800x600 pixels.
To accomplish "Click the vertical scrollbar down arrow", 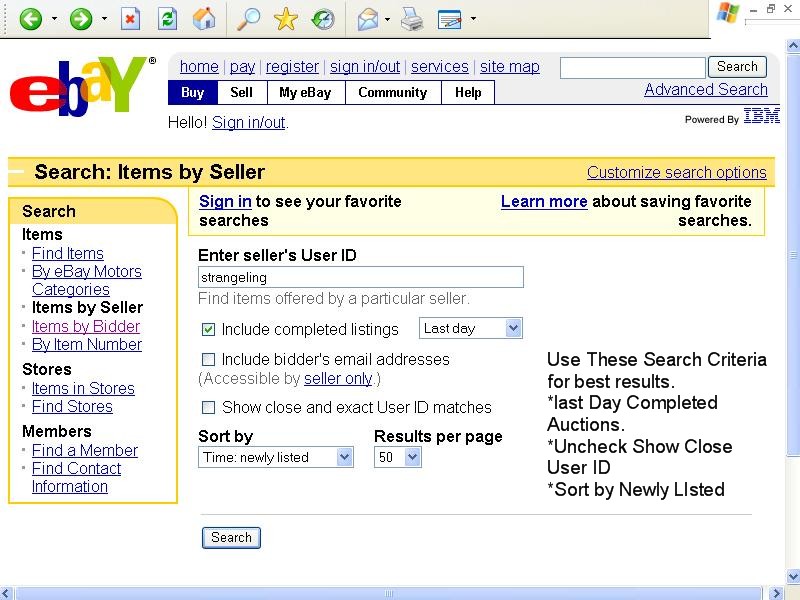I will coord(793,577).
